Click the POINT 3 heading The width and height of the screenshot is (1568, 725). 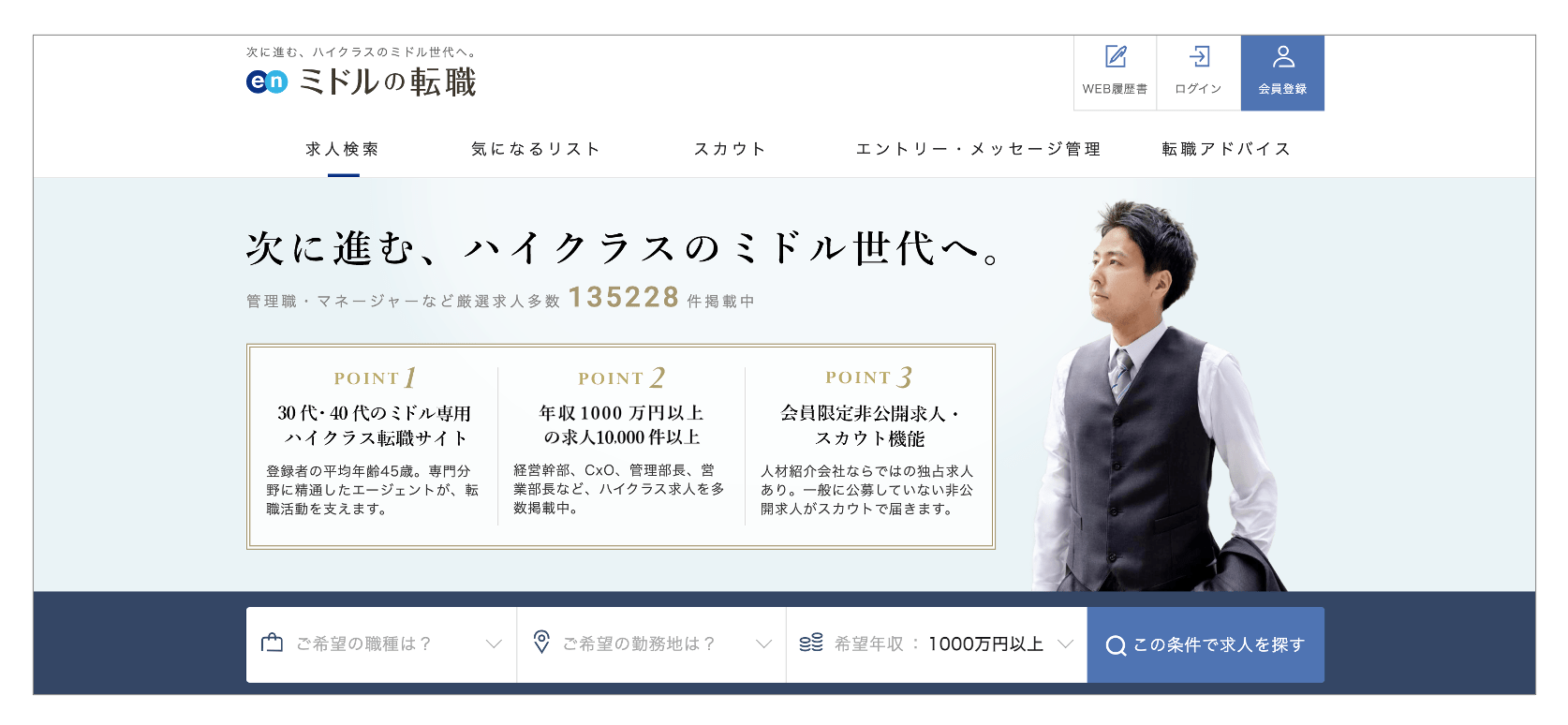868,377
